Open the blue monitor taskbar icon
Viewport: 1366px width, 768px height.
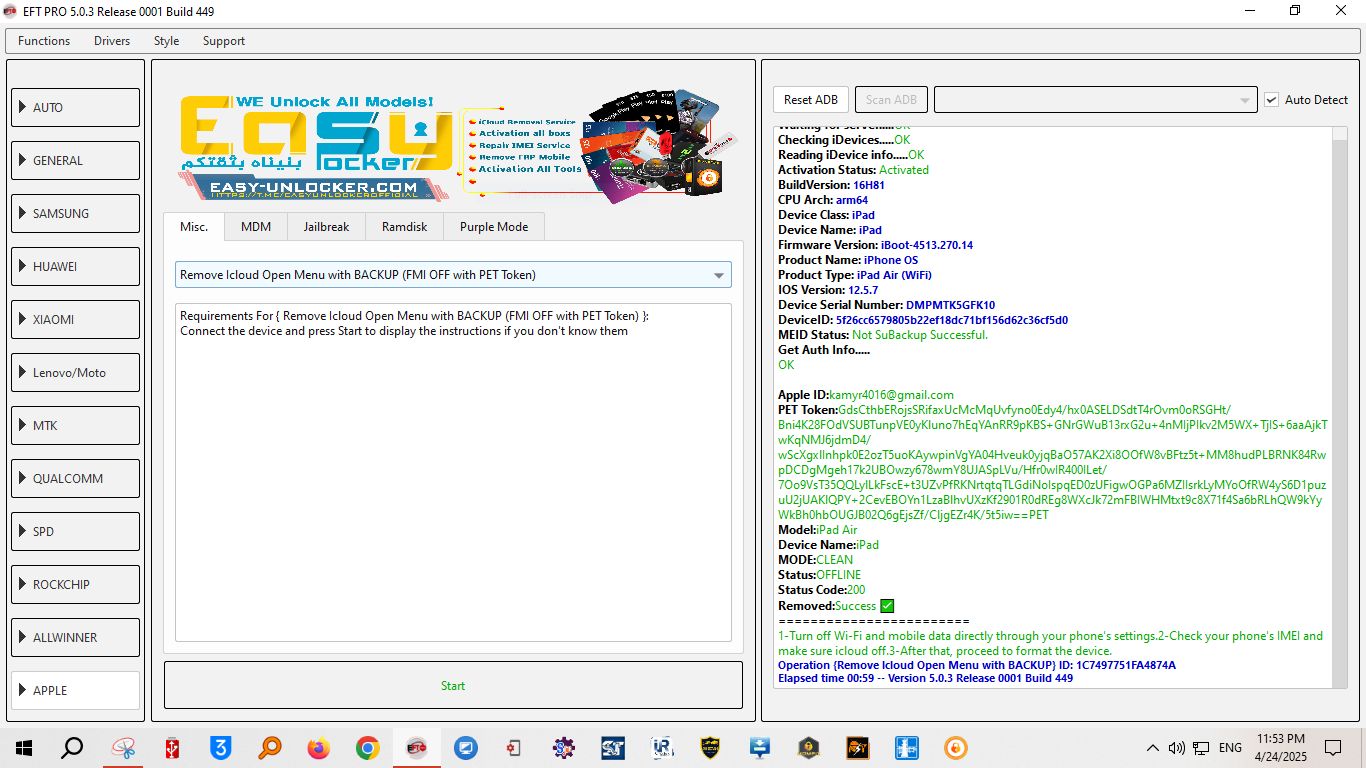(465, 747)
